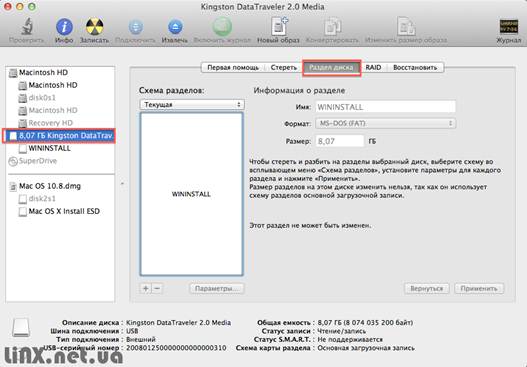Switch to Первая помощь tab
The height and width of the screenshot is (367, 527).
point(233,68)
